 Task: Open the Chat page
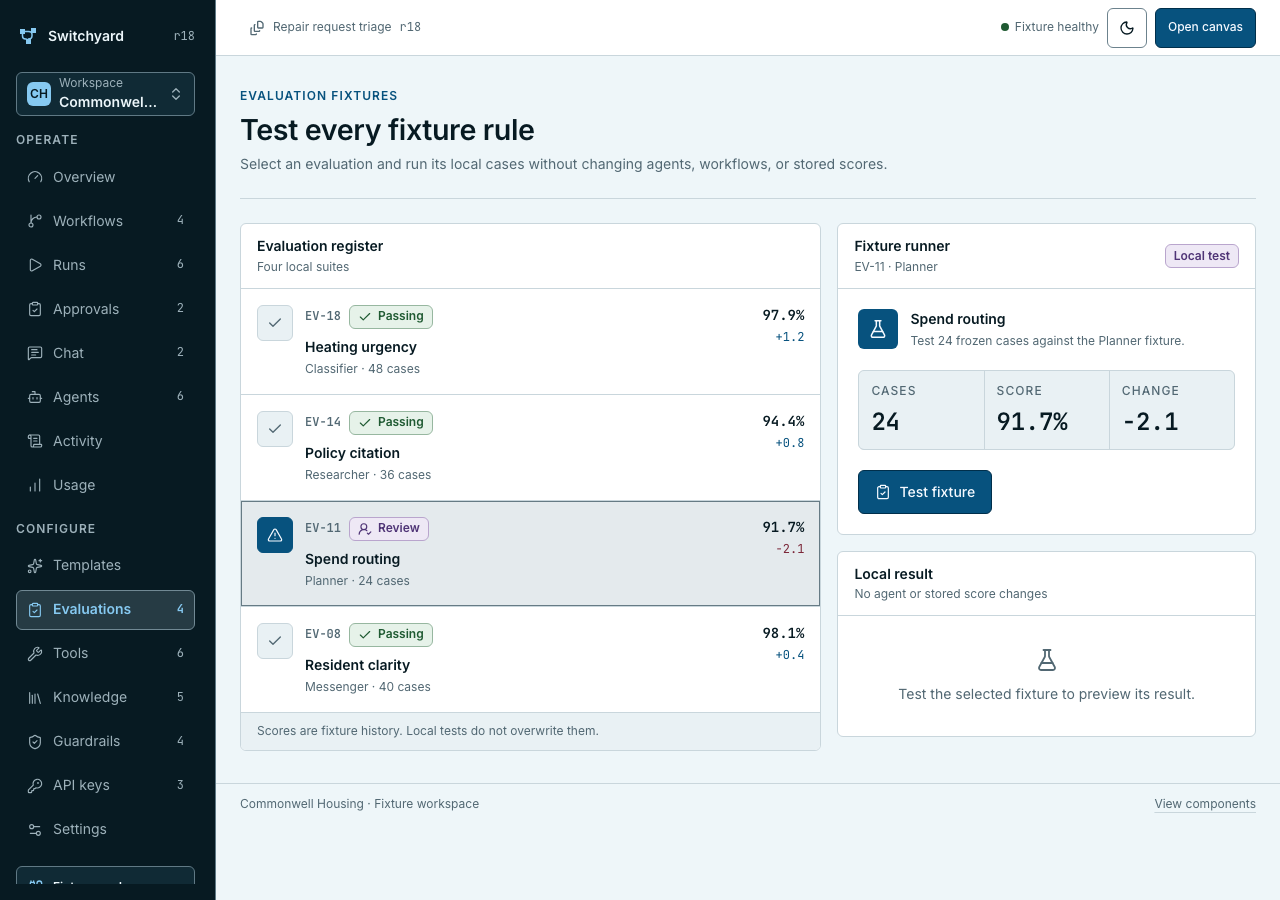pyautogui.click(x=105, y=353)
